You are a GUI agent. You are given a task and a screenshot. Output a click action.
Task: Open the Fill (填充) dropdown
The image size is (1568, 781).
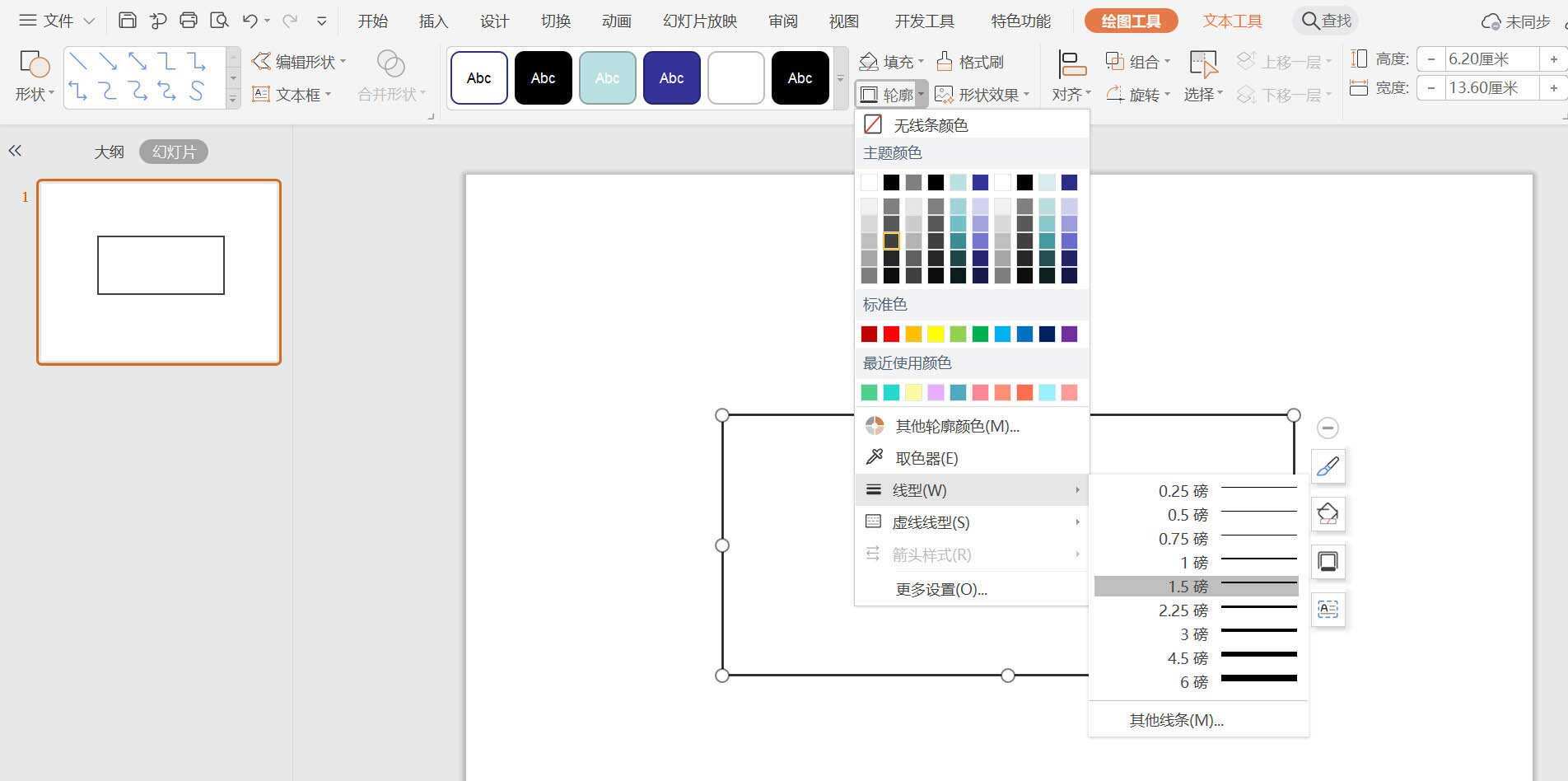pyautogui.click(x=892, y=62)
